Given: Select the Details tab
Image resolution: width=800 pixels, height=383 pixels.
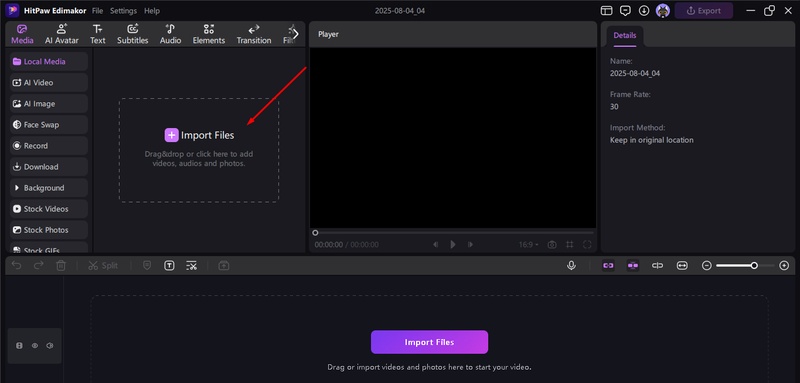Looking at the screenshot, I should click(x=624, y=36).
